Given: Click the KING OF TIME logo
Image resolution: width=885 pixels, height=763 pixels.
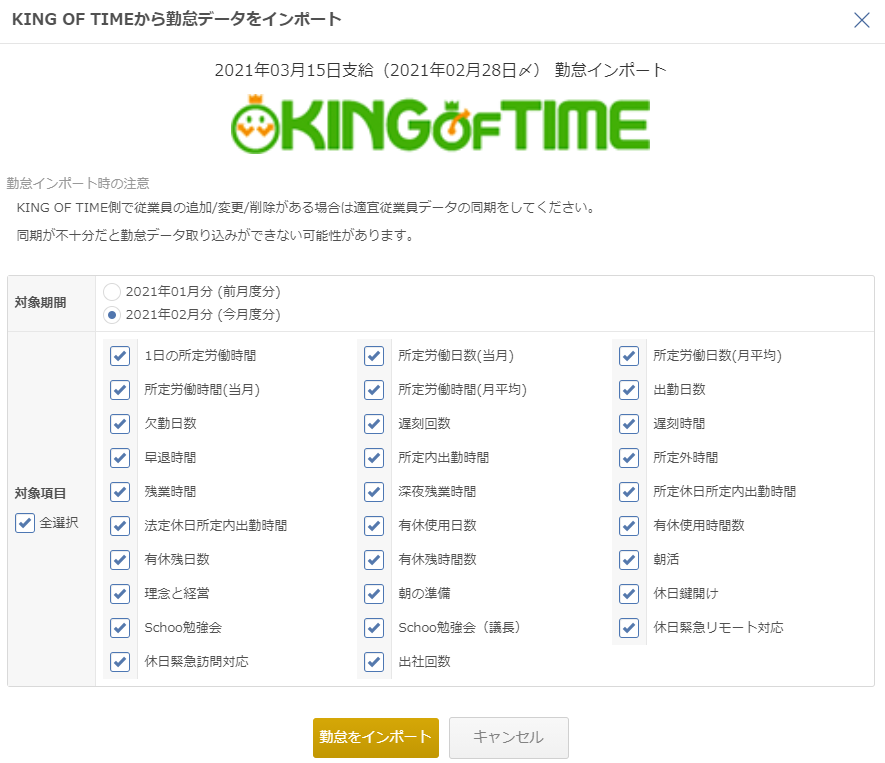Looking at the screenshot, I should pos(441,124).
